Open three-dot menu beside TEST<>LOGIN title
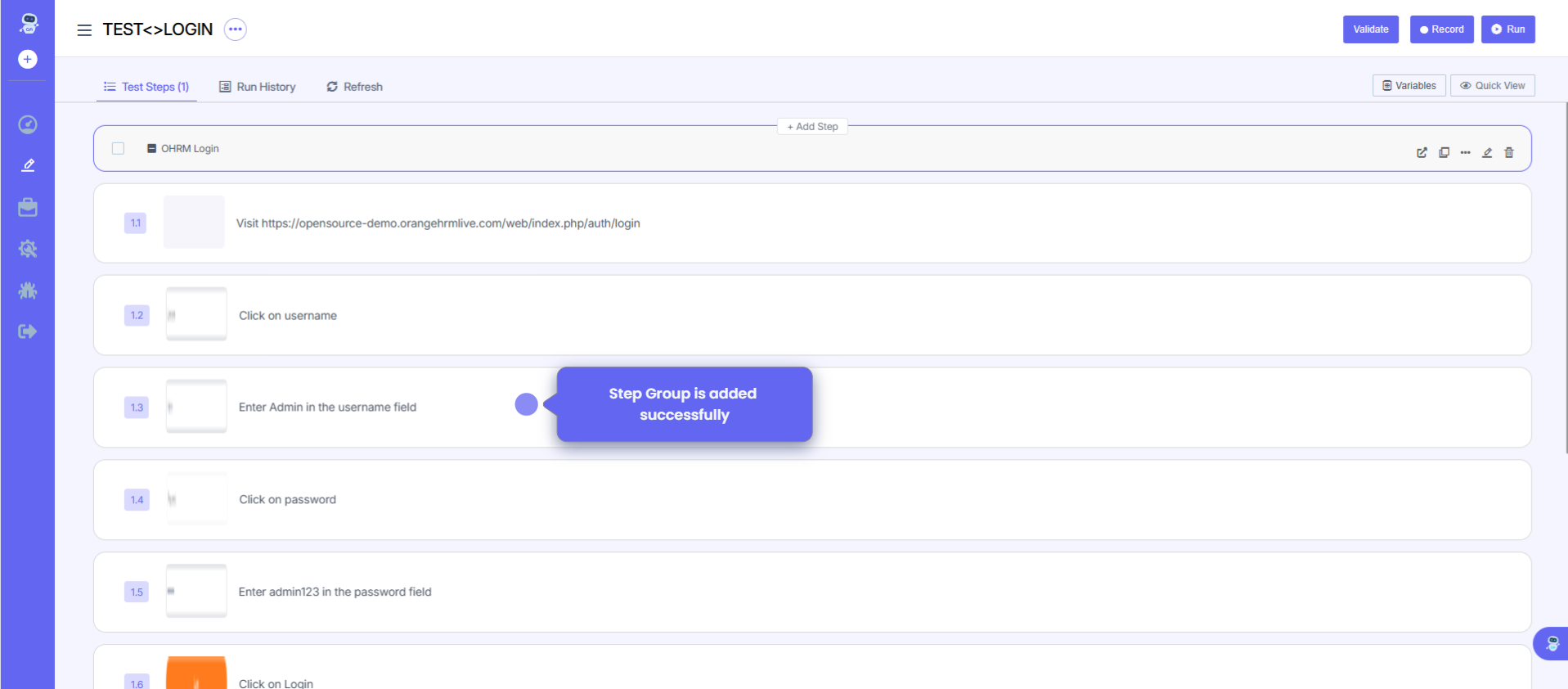Viewport: 1568px width, 689px height. coord(236,29)
